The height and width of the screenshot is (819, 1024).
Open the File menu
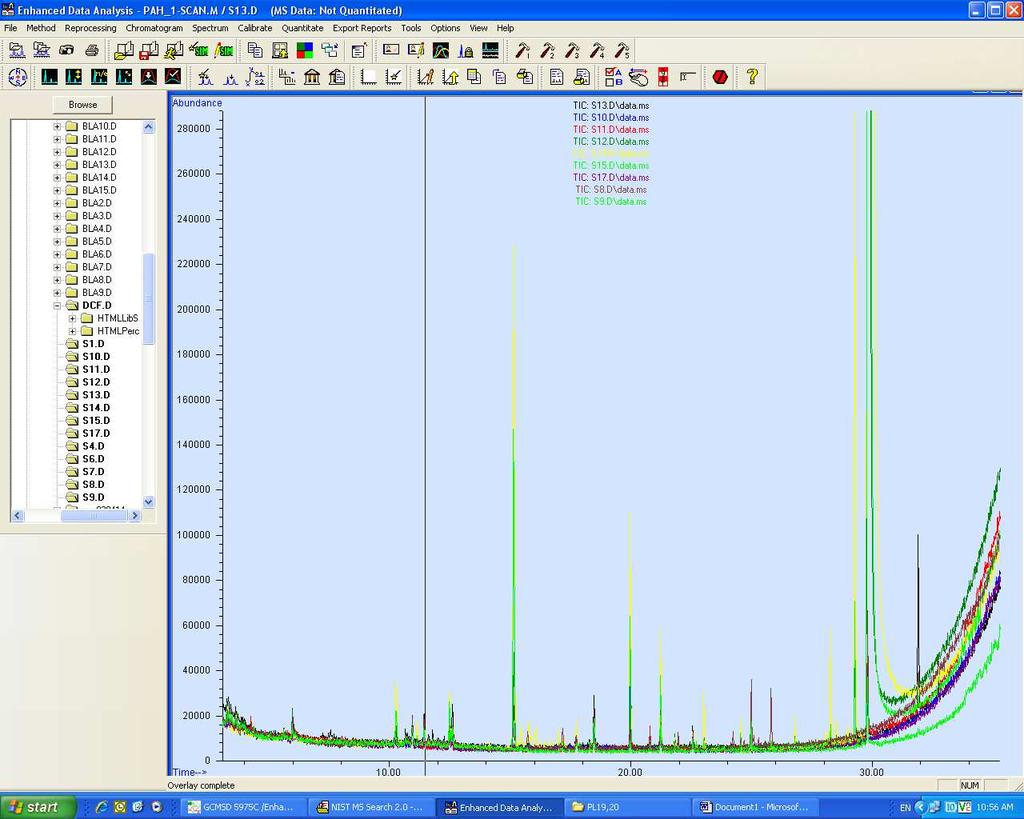(10, 28)
